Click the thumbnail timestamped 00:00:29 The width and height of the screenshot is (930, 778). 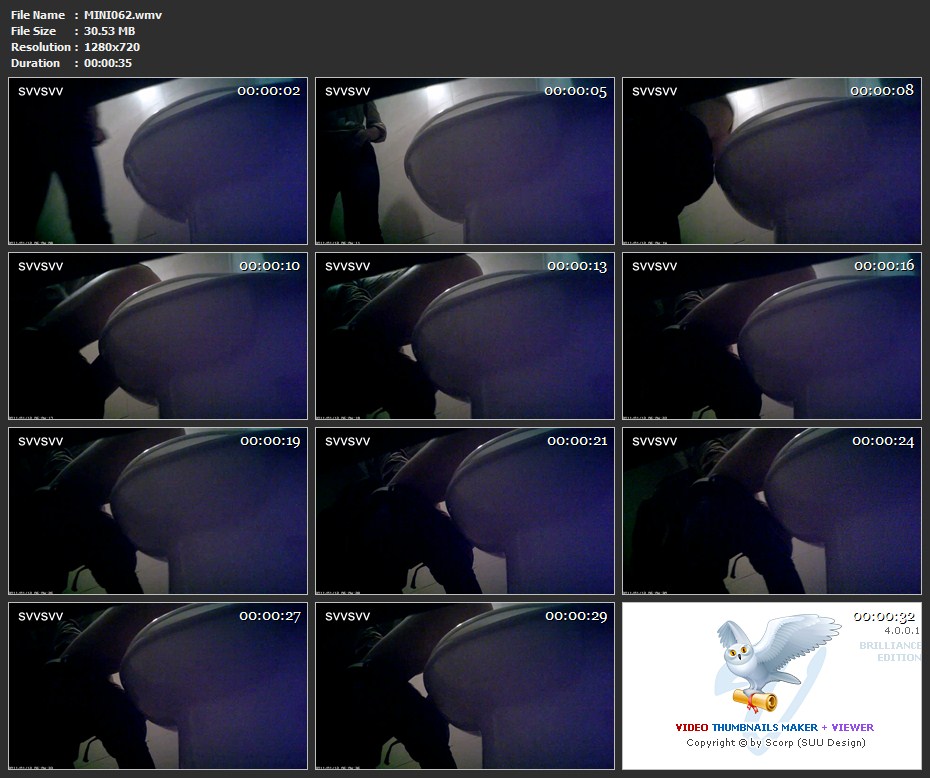(x=465, y=686)
